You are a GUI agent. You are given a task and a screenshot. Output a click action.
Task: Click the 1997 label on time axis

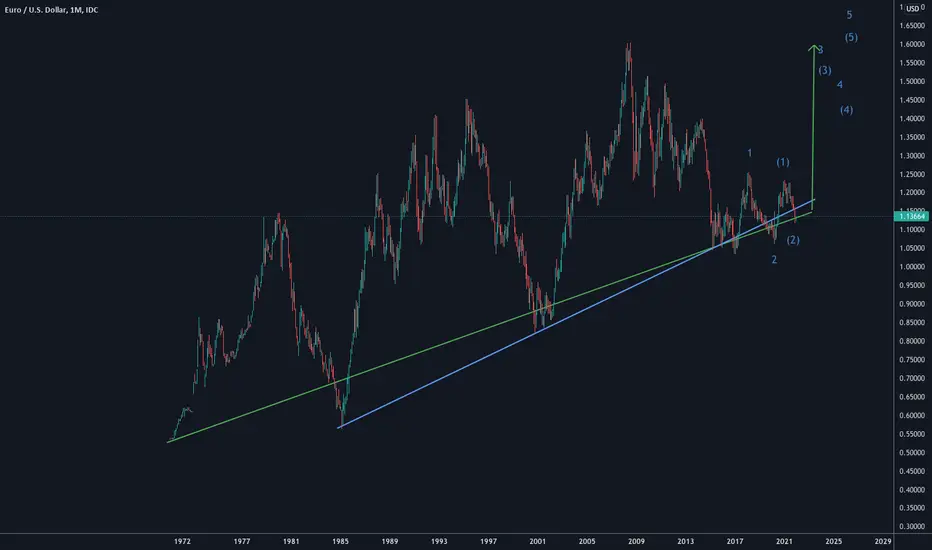[x=489, y=541]
